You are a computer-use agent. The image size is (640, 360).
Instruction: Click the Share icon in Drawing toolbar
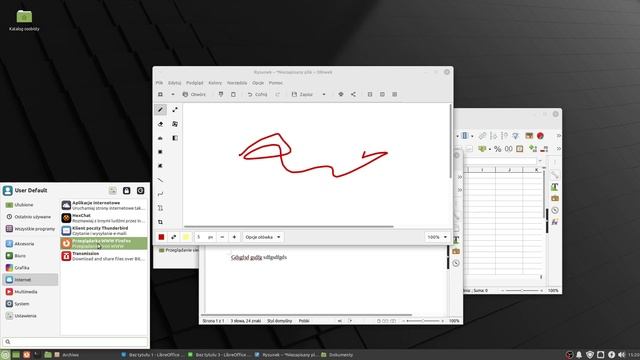point(353,94)
